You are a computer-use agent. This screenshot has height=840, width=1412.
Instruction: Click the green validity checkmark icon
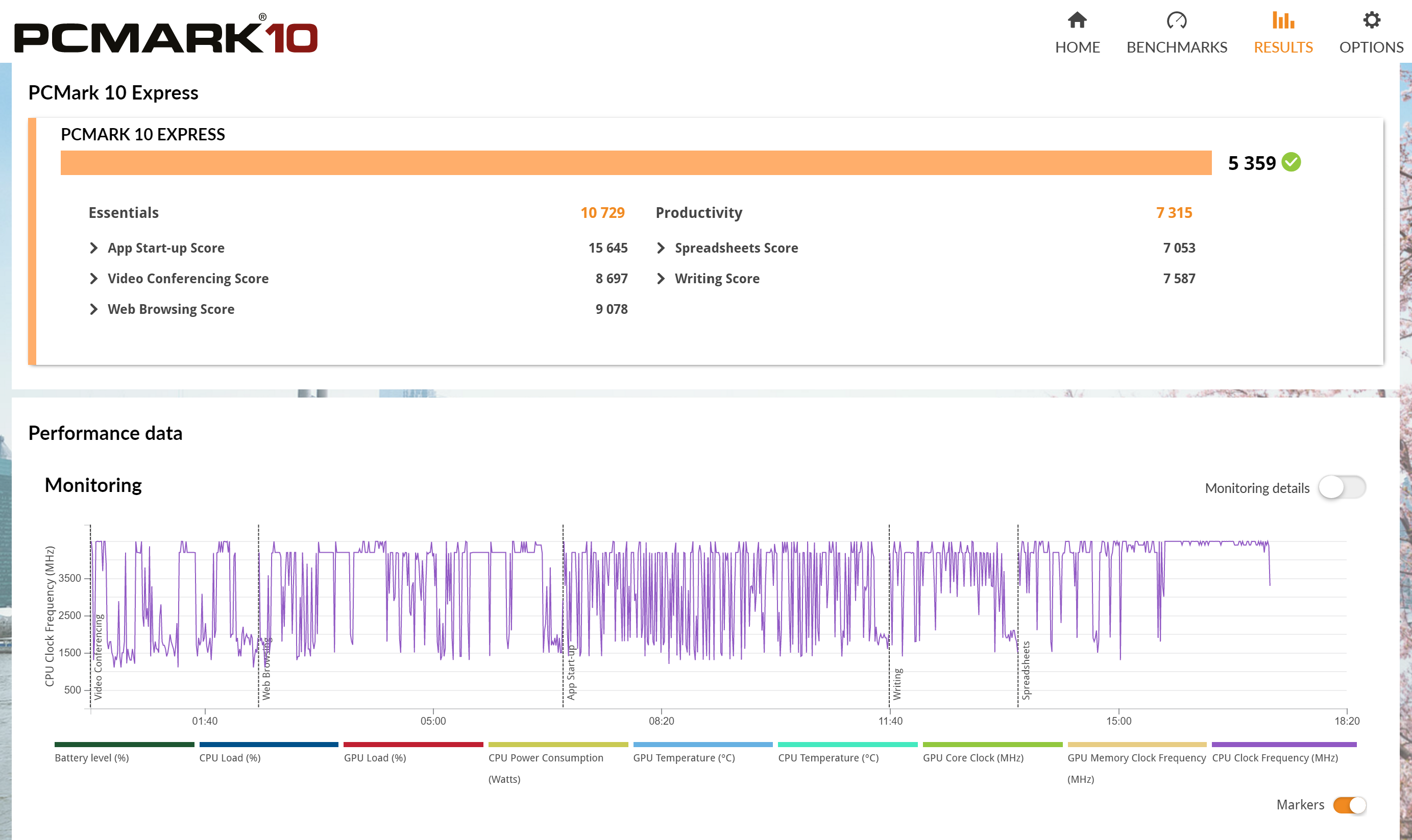[1291, 162]
